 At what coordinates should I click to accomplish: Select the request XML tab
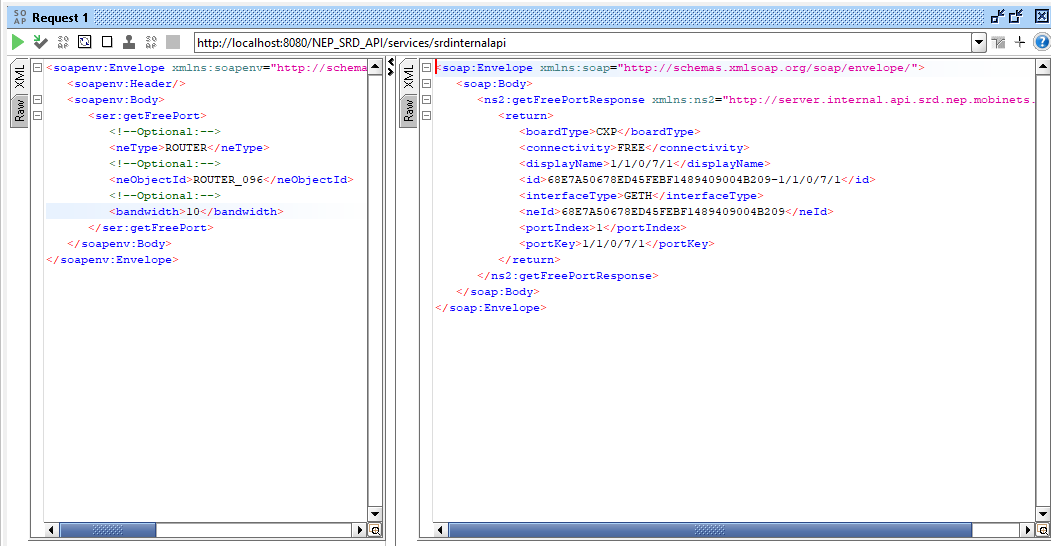[19, 79]
